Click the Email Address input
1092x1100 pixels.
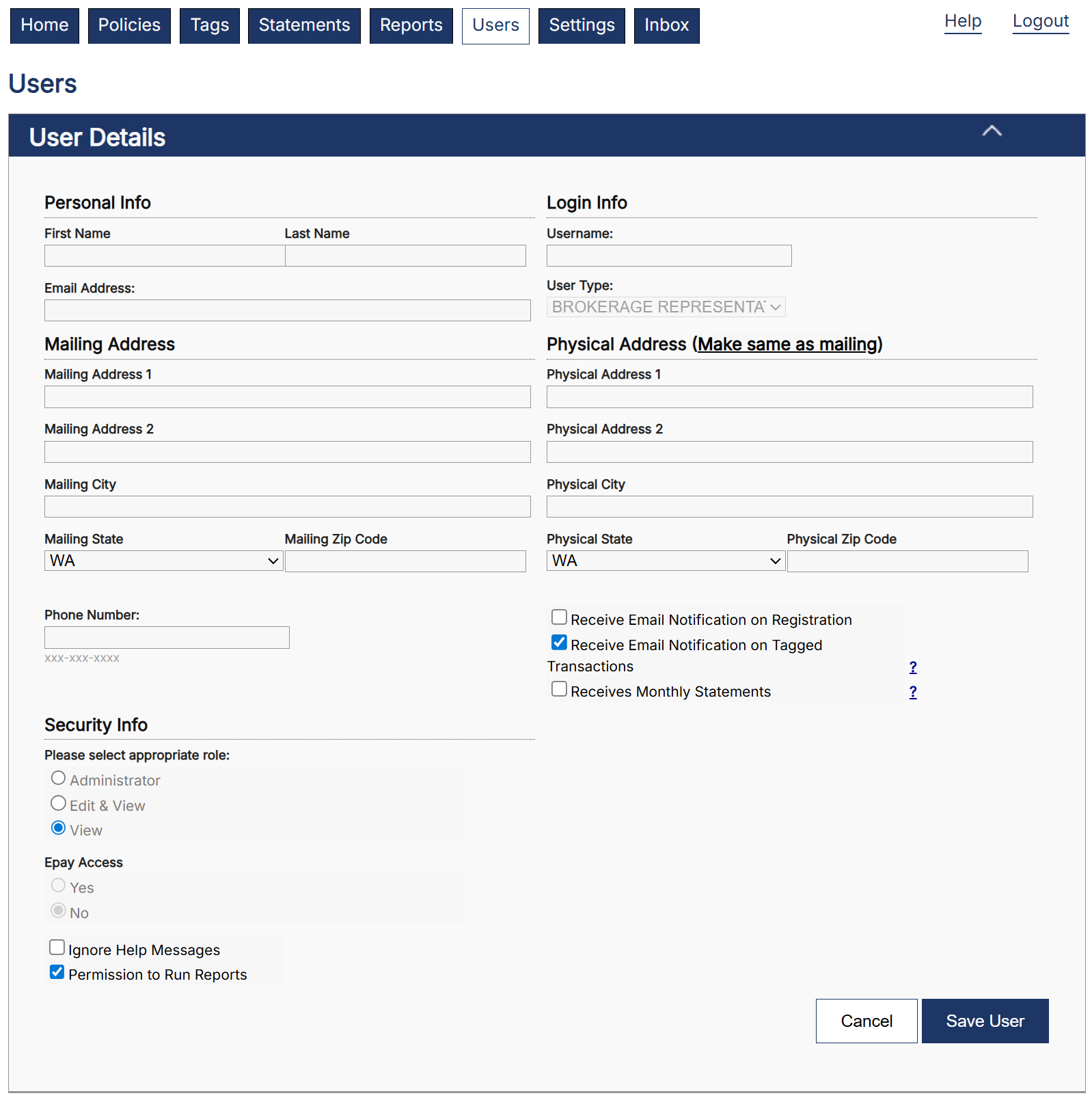point(288,310)
